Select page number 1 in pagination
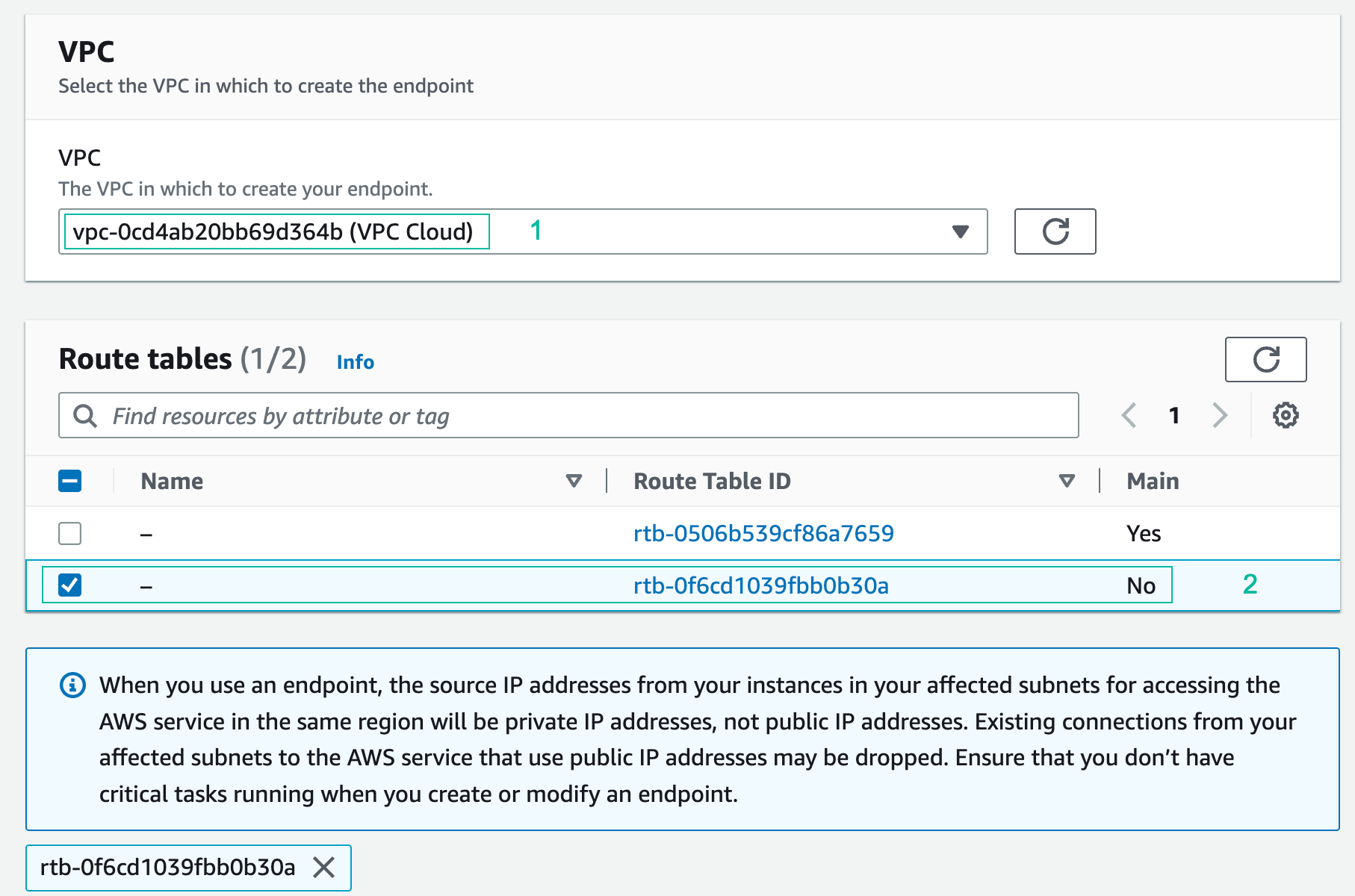 click(x=1174, y=415)
